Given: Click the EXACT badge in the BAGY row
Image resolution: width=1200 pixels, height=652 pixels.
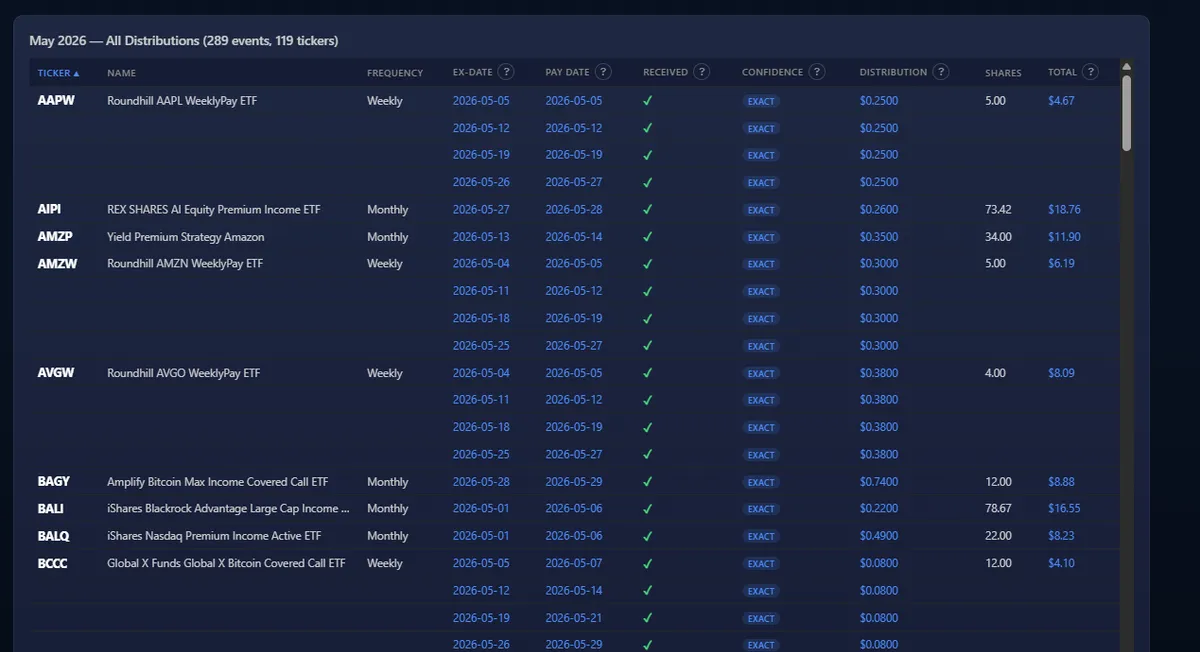Looking at the screenshot, I should tap(761, 482).
